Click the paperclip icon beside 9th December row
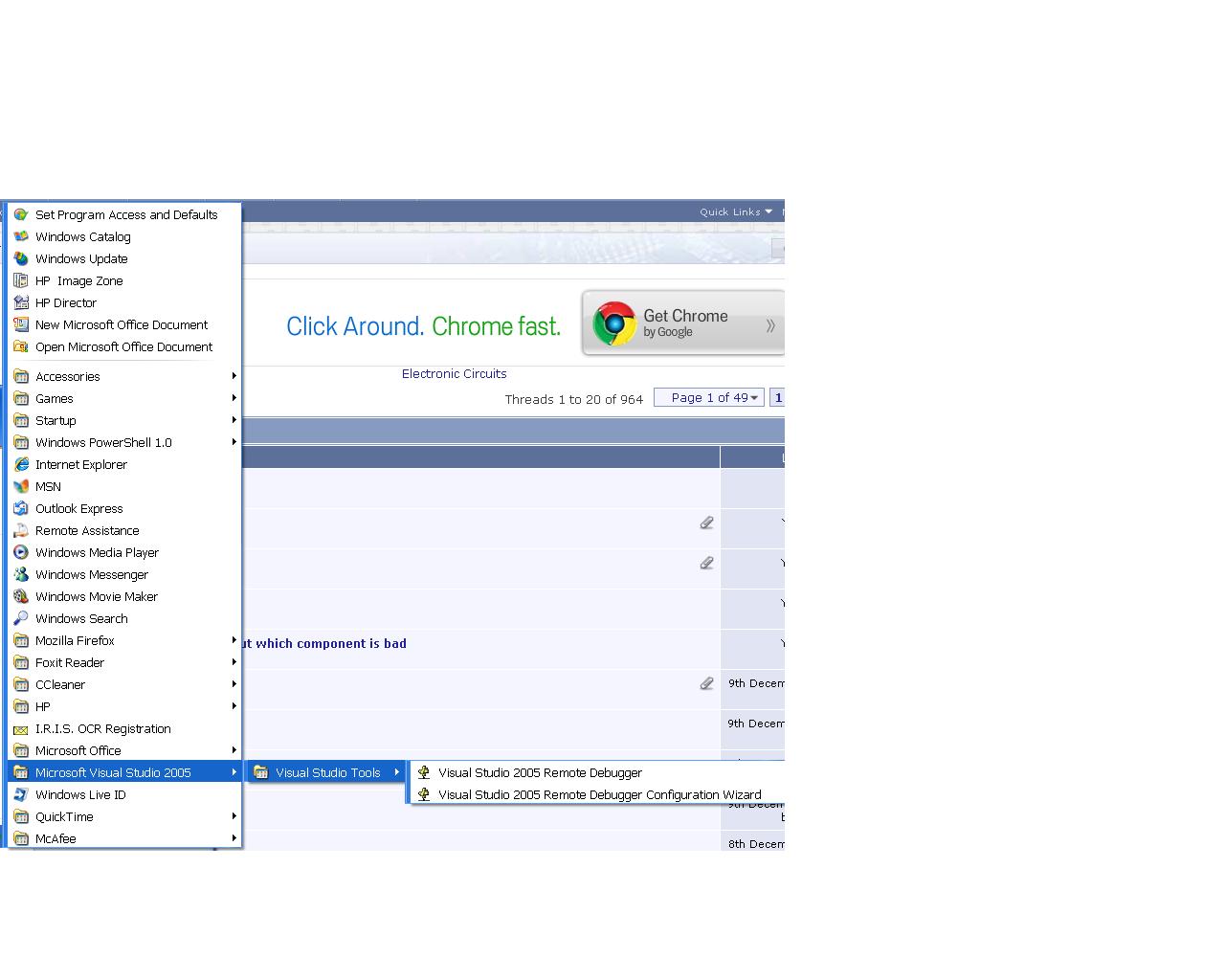Screen dimensions: 1225x980 click(x=706, y=683)
